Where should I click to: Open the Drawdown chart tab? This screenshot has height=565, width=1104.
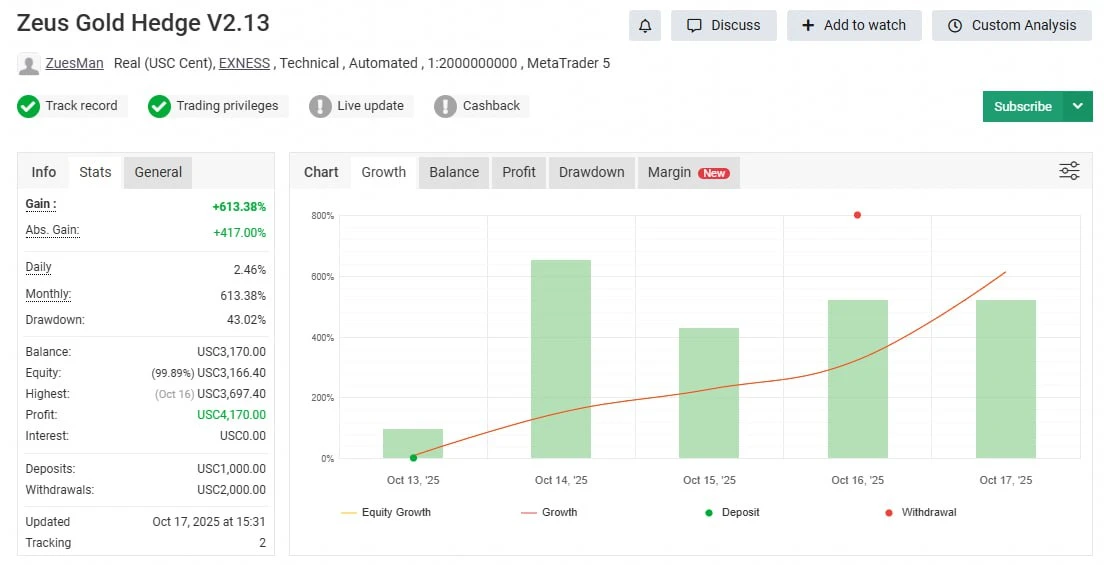[591, 172]
